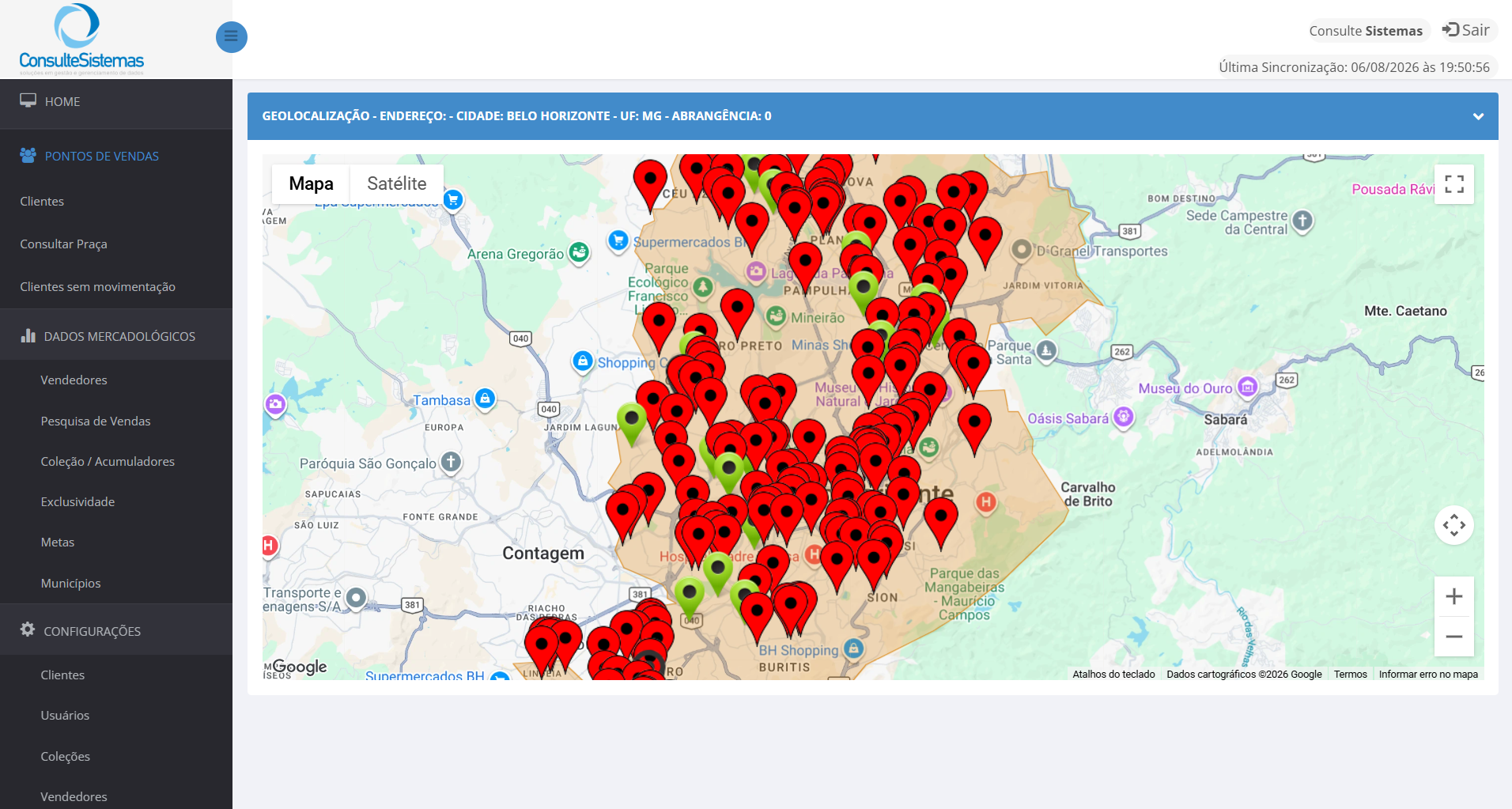This screenshot has height=809, width=1512.
Task: Click the Mte. Caetano map label
Action: click(1405, 311)
